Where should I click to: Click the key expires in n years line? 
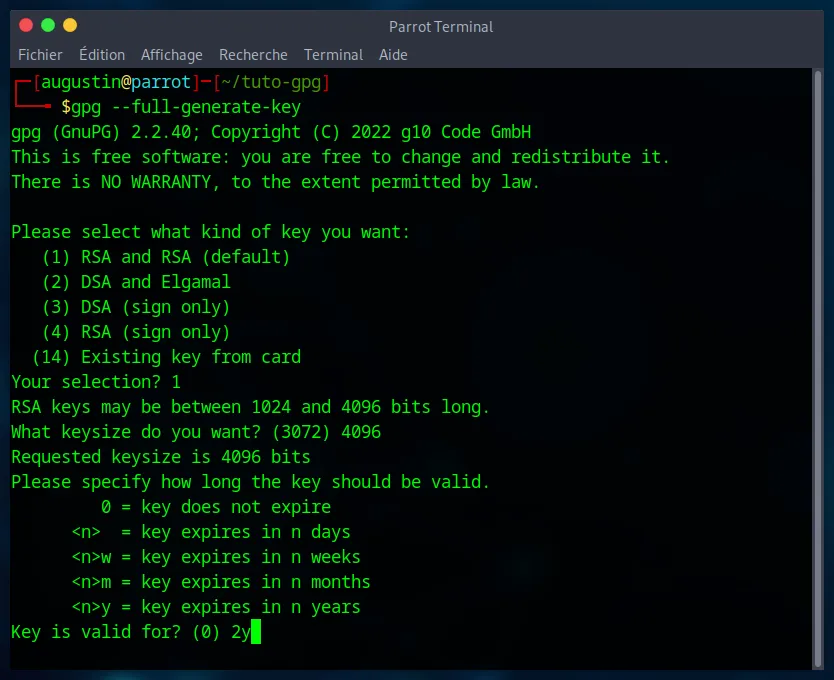click(x=215, y=607)
